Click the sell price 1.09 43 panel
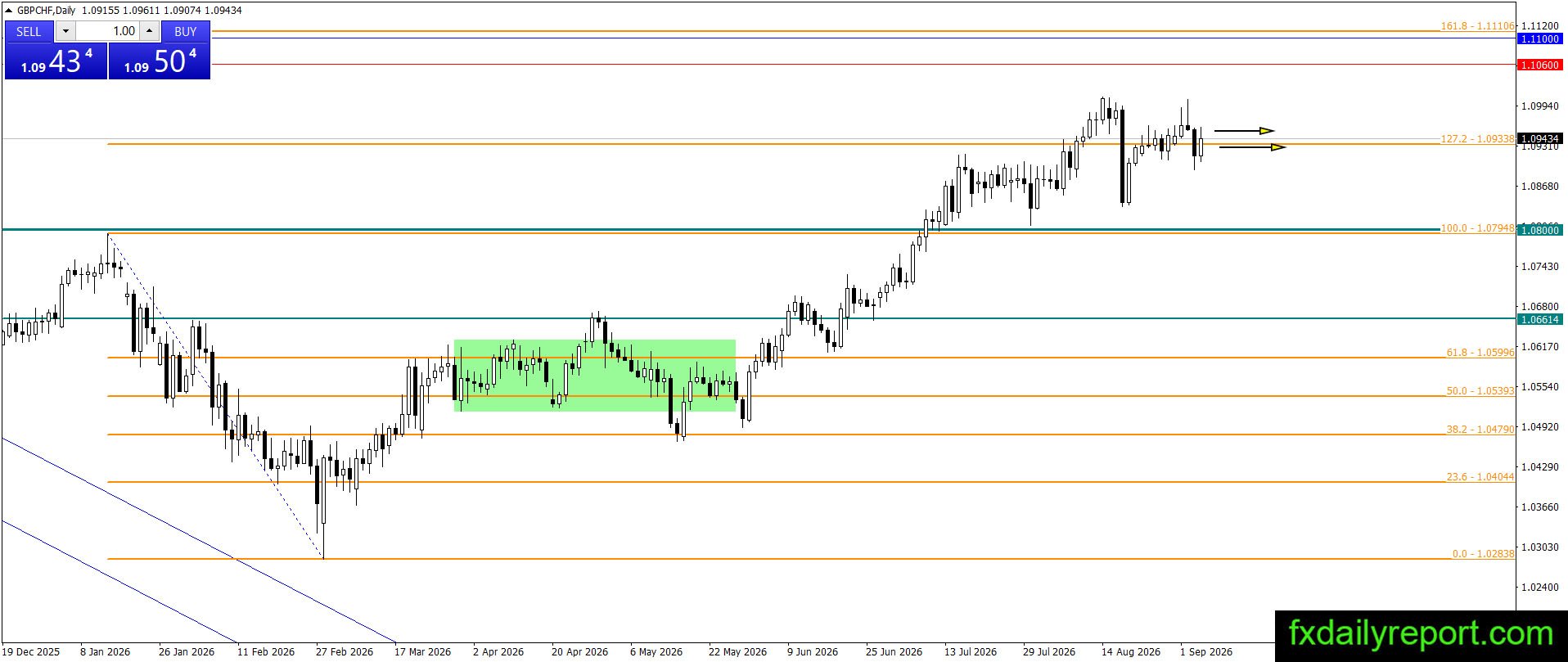Viewport: 1568px width, 662px height. pos(56,61)
